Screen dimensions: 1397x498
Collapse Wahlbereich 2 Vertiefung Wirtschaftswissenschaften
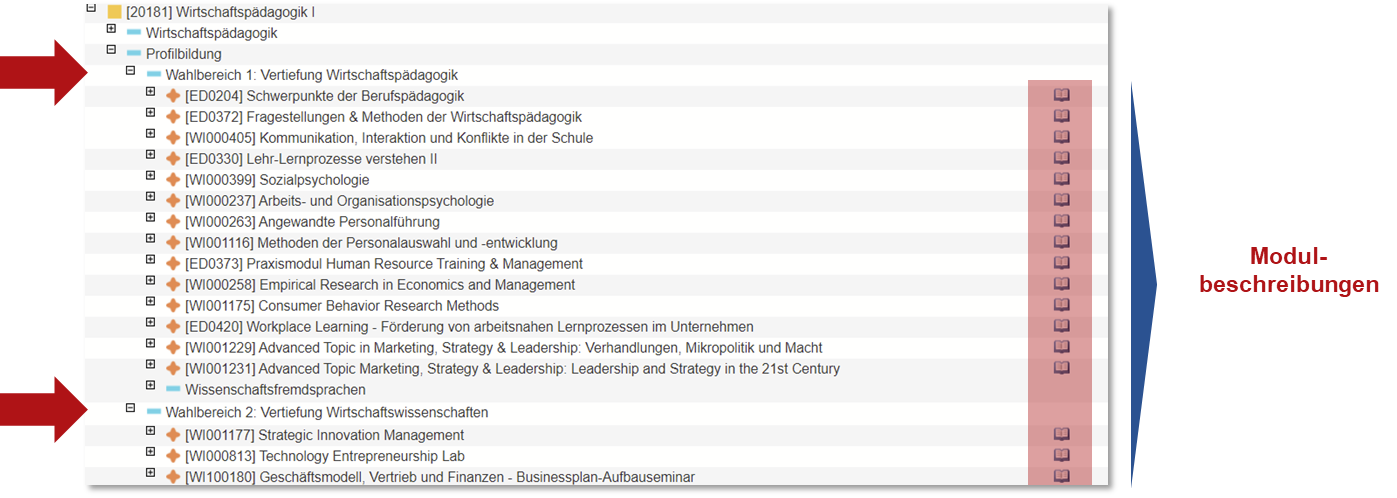pos(130,408)
